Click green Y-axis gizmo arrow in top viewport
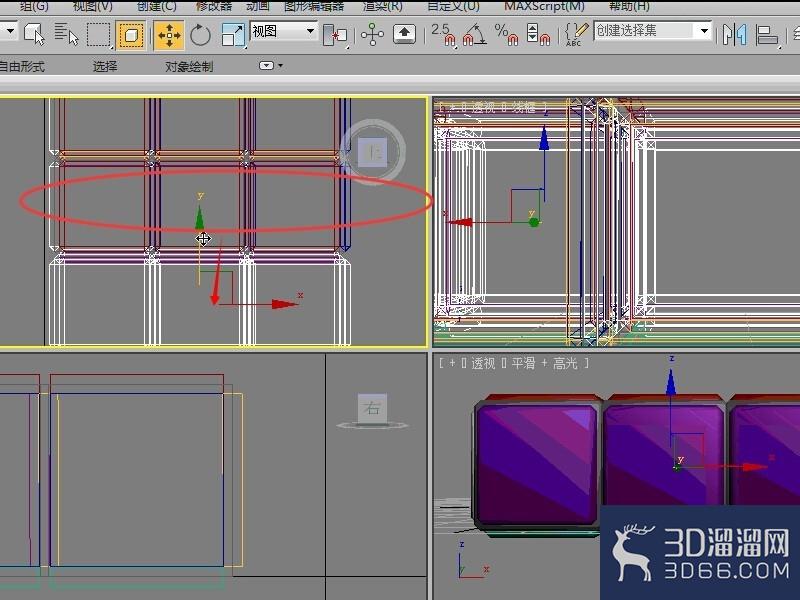Screen dimensions: 800x600 (199, 217)
